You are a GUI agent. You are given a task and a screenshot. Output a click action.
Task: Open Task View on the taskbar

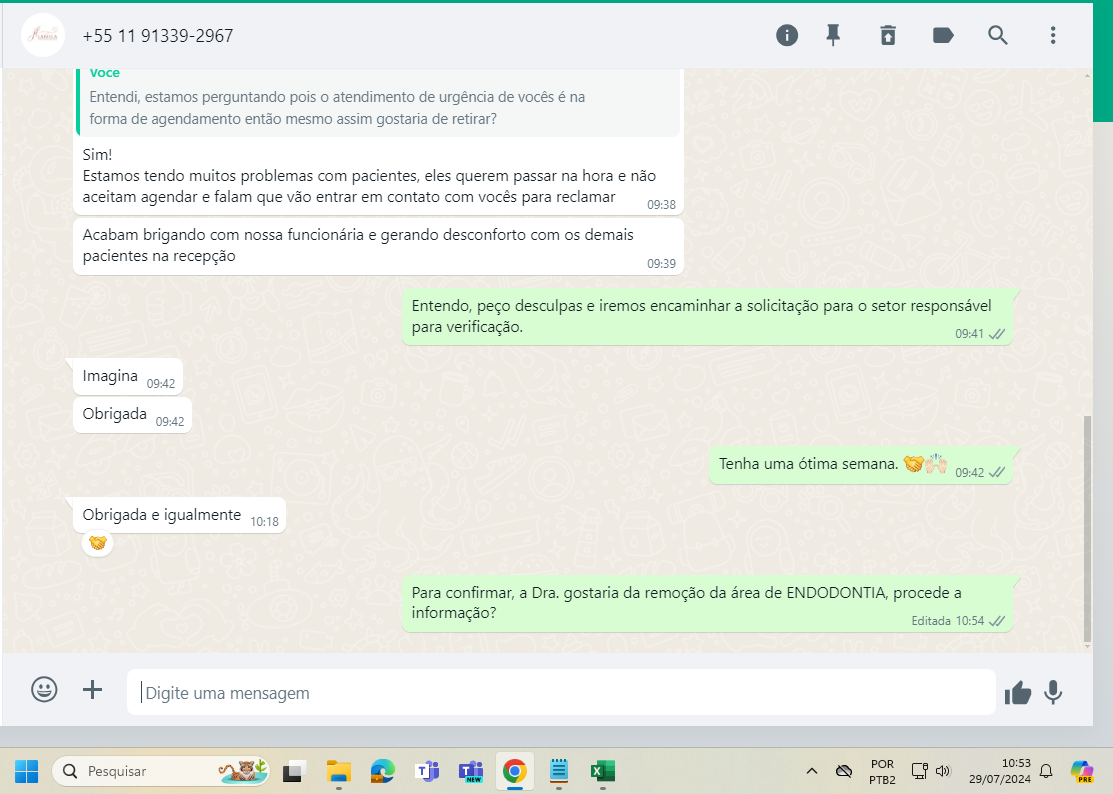pos(294,771)
